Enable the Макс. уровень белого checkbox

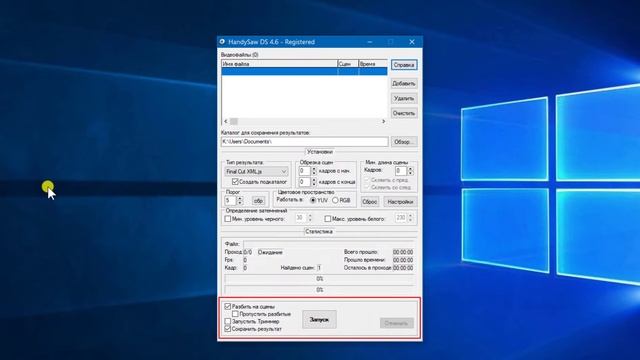pos(327,219)
